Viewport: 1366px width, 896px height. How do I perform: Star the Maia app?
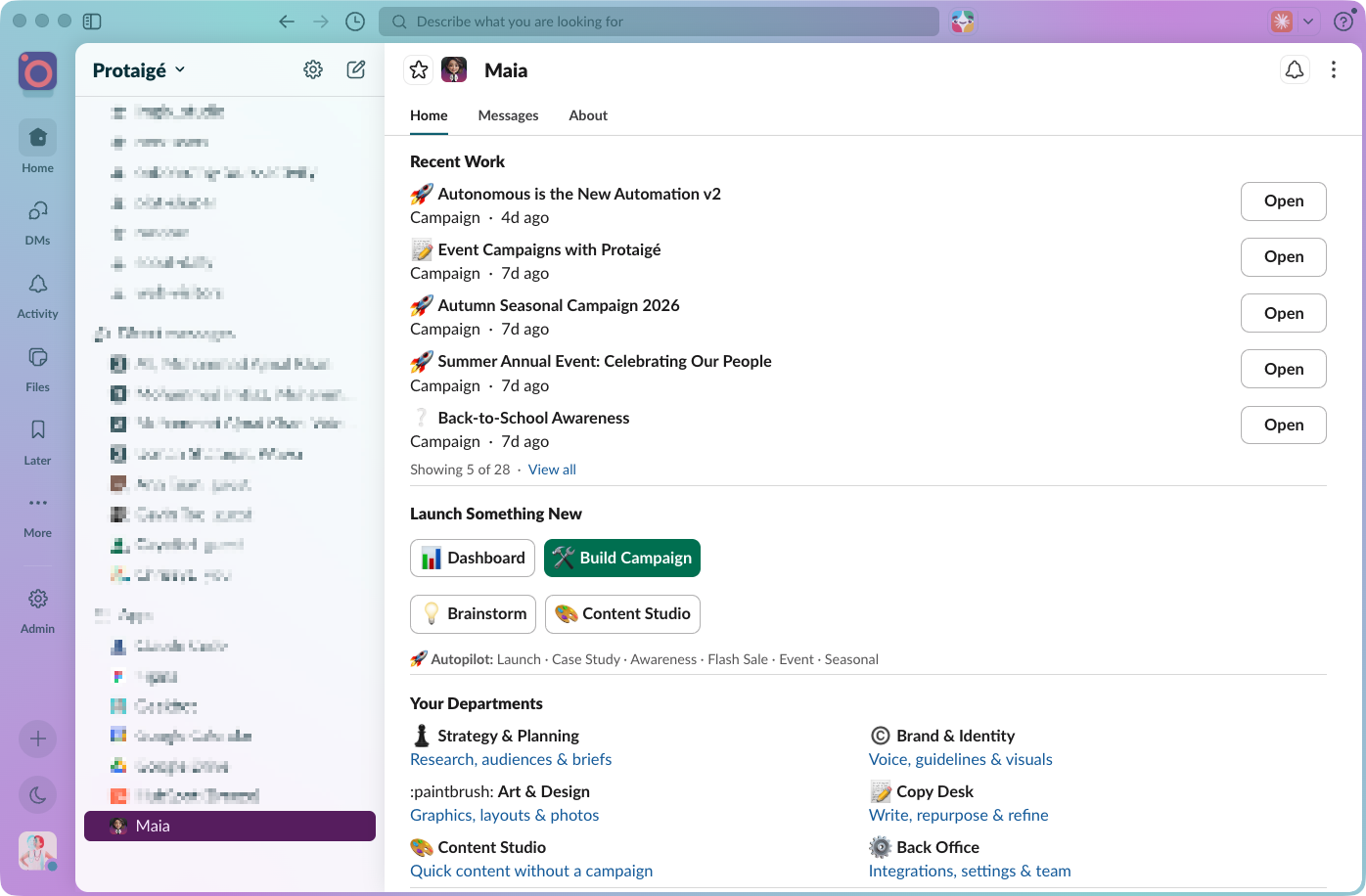click(419, 69)
